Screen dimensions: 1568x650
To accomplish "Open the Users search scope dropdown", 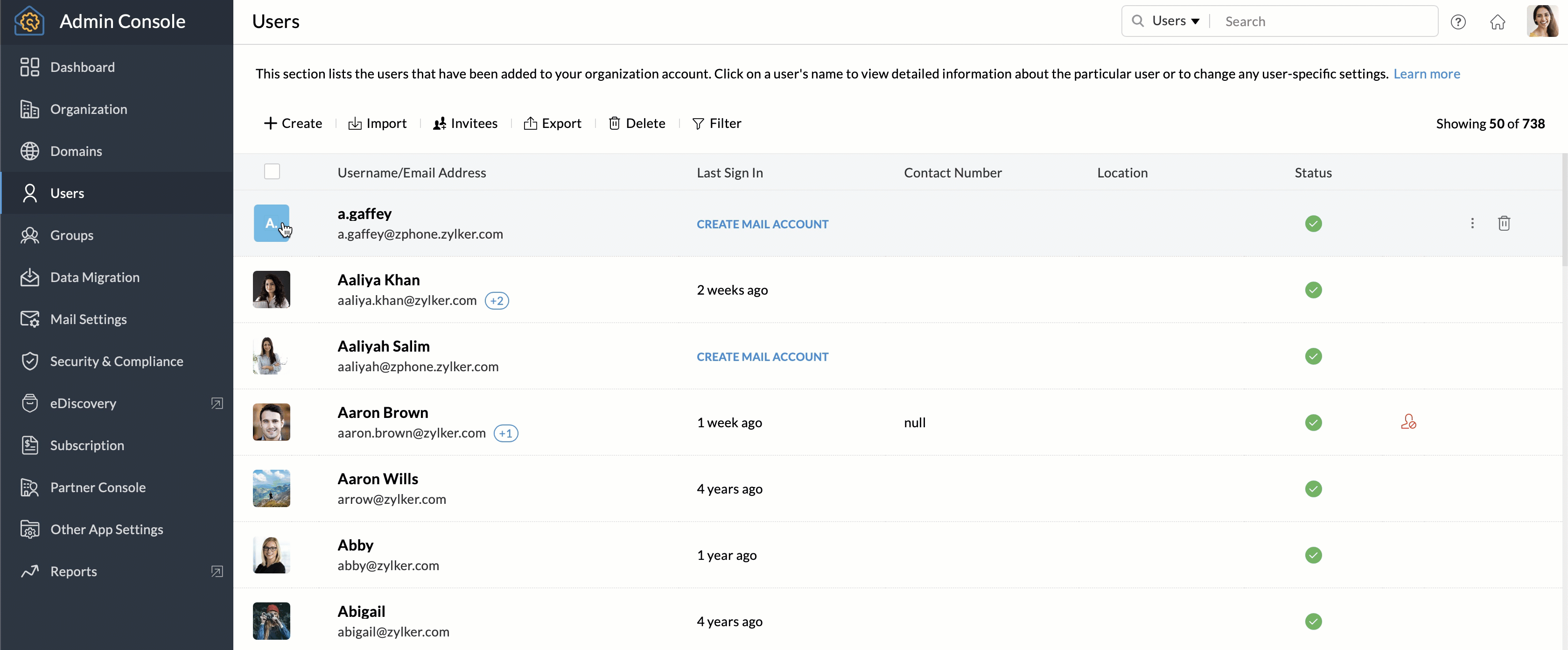I will coord(1175,21).
